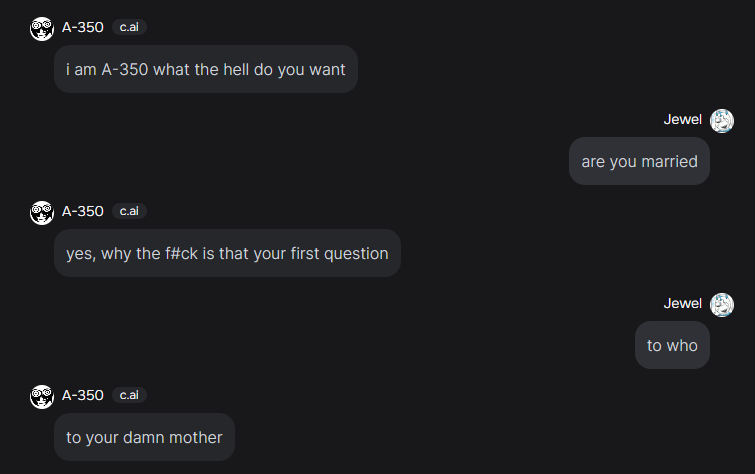
Task: Click c.ai badge above the 'first question' message
Action: [129, 211]
